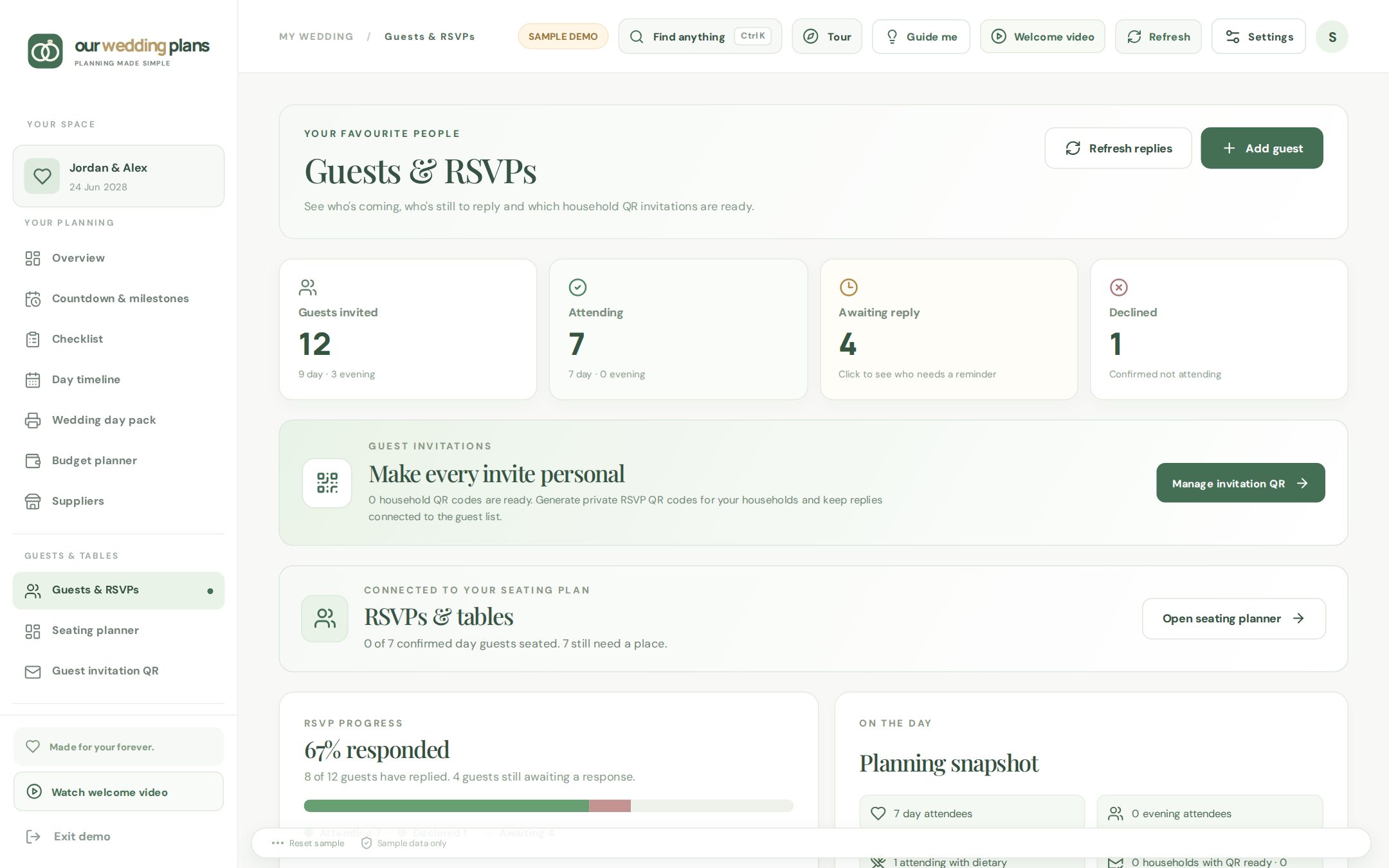This screenshot has height=868, width=1389.
Task: Click Manage invitation QR button
Action: tap(1240, 483)
